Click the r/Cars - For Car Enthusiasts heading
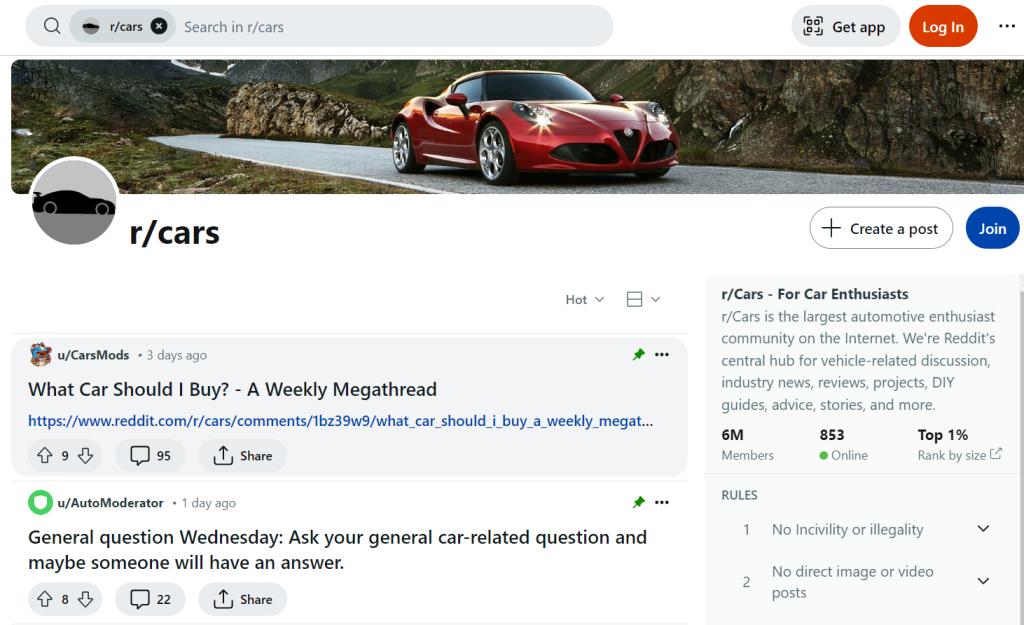This screenshot has width=1024, height=625. [x=815, y=294]
